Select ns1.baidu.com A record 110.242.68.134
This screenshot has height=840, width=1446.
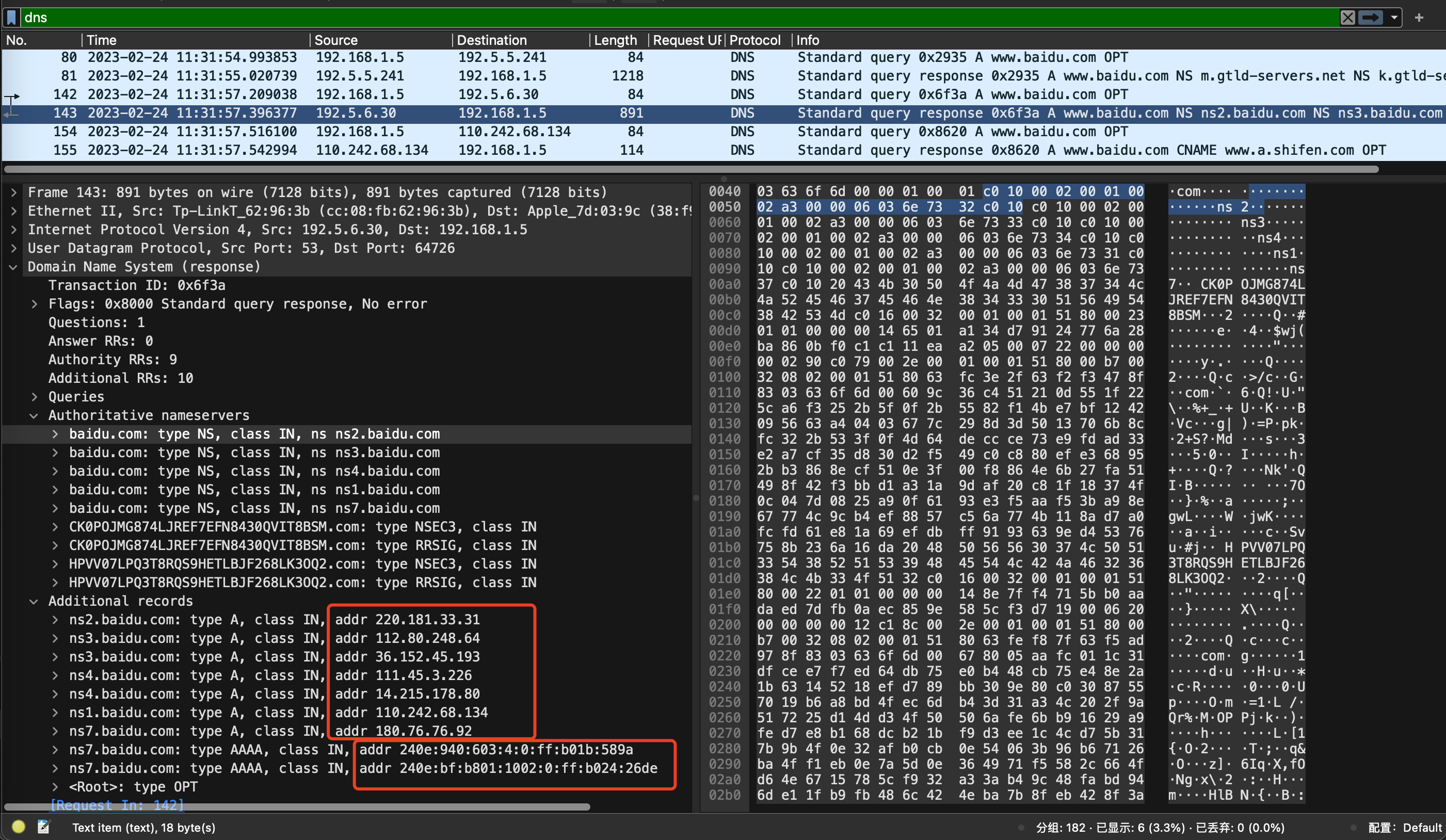click(347, 713)
